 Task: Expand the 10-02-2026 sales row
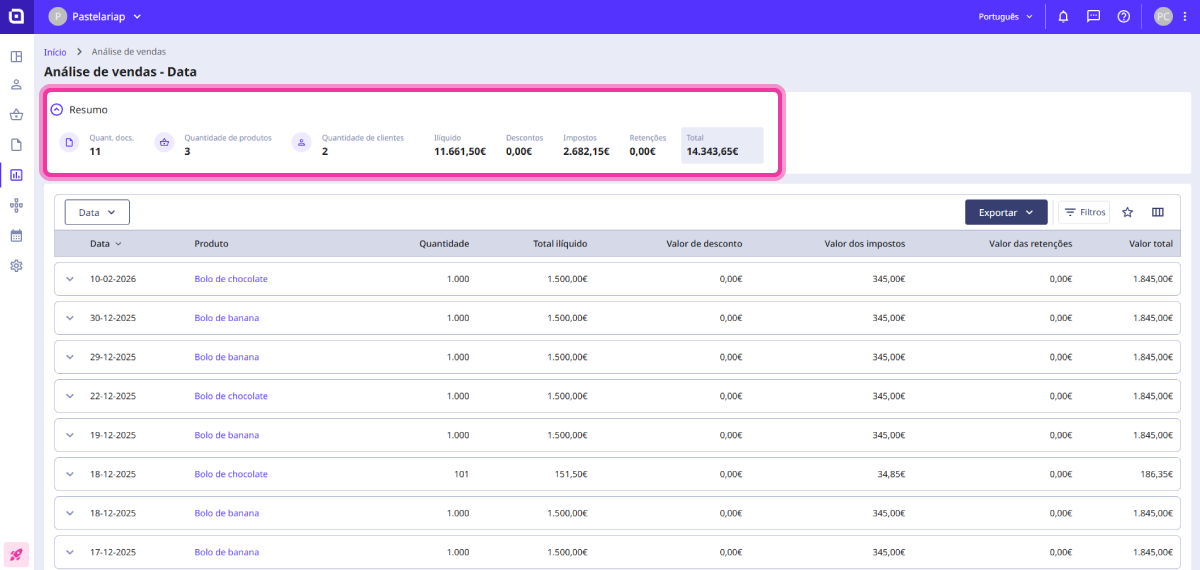tap(70, 279)
